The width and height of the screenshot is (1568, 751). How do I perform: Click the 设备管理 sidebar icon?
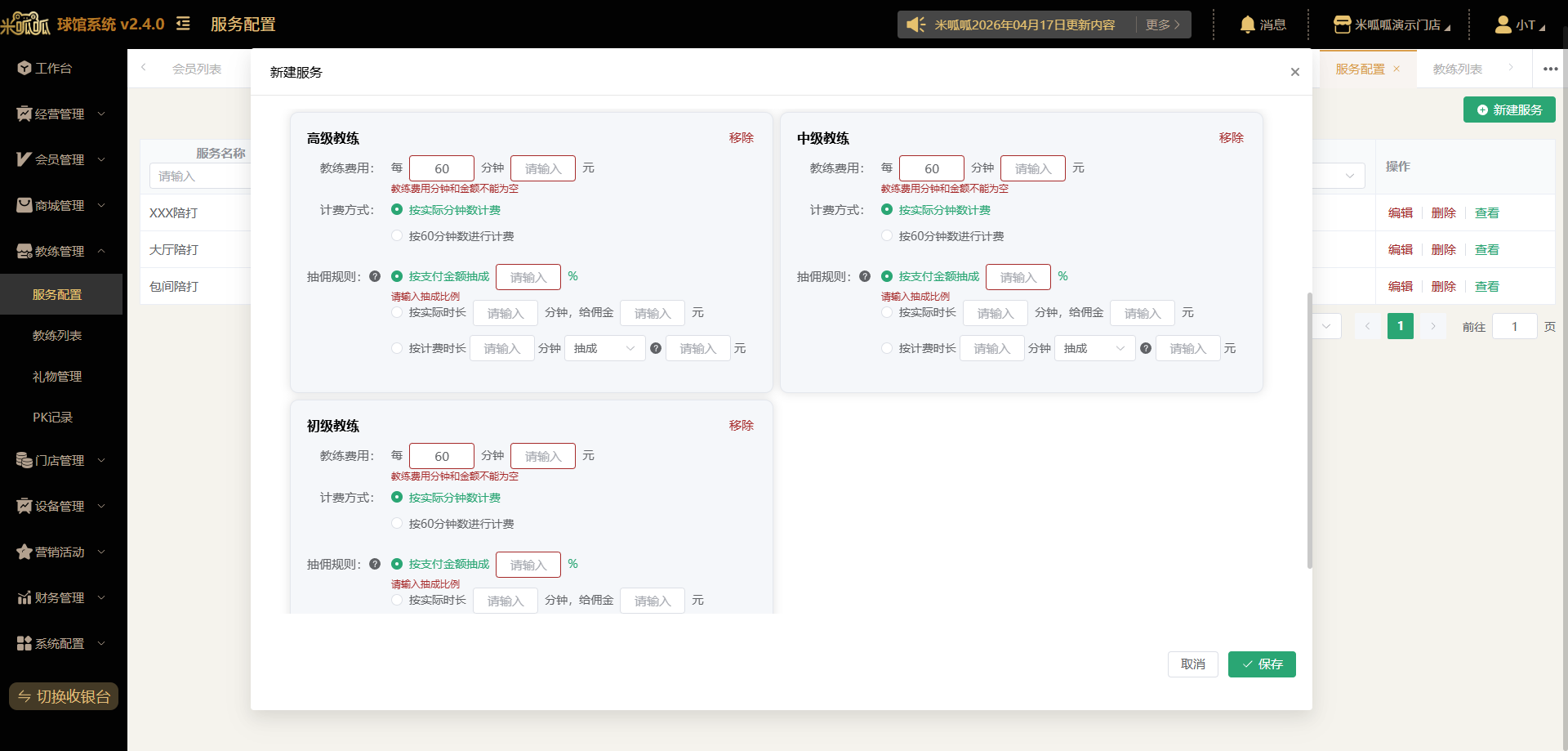tap(24, 506)
